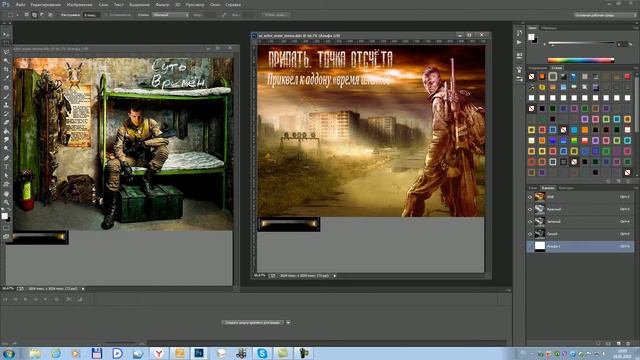Select the Horizontal Type tool
Image resolution: width=640 pixels, height=360 pixels.
pyautogui.click(x=6, y=167)
